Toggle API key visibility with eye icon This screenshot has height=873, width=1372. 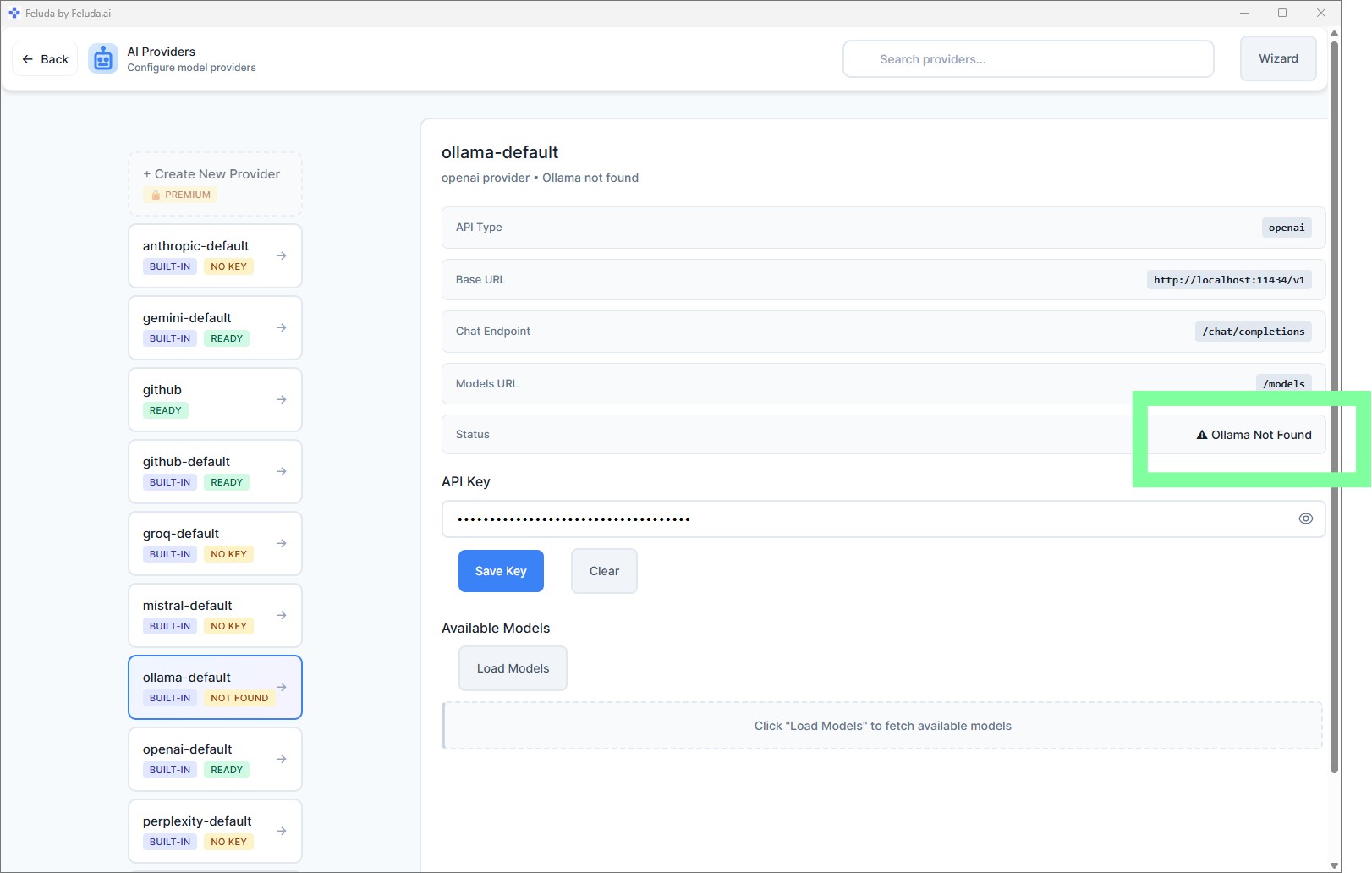pos(1305,519)
